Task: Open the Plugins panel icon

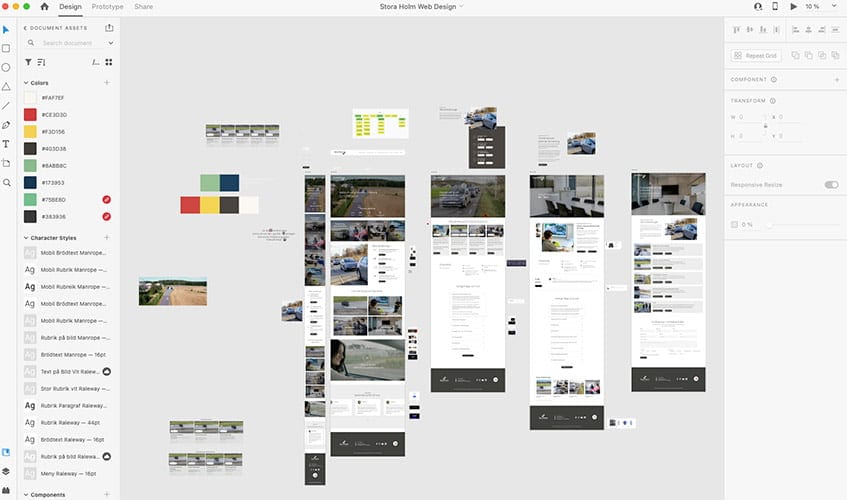Action: [6, 490]
